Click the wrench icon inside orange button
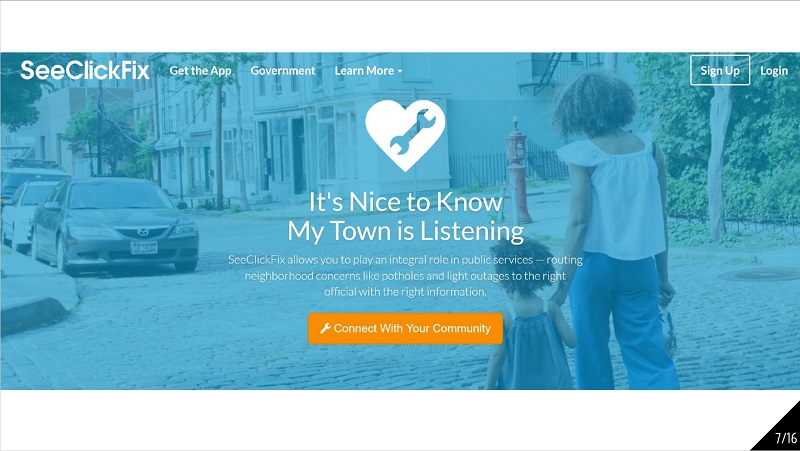Screen dimensions: 800x451 (326, 328)
